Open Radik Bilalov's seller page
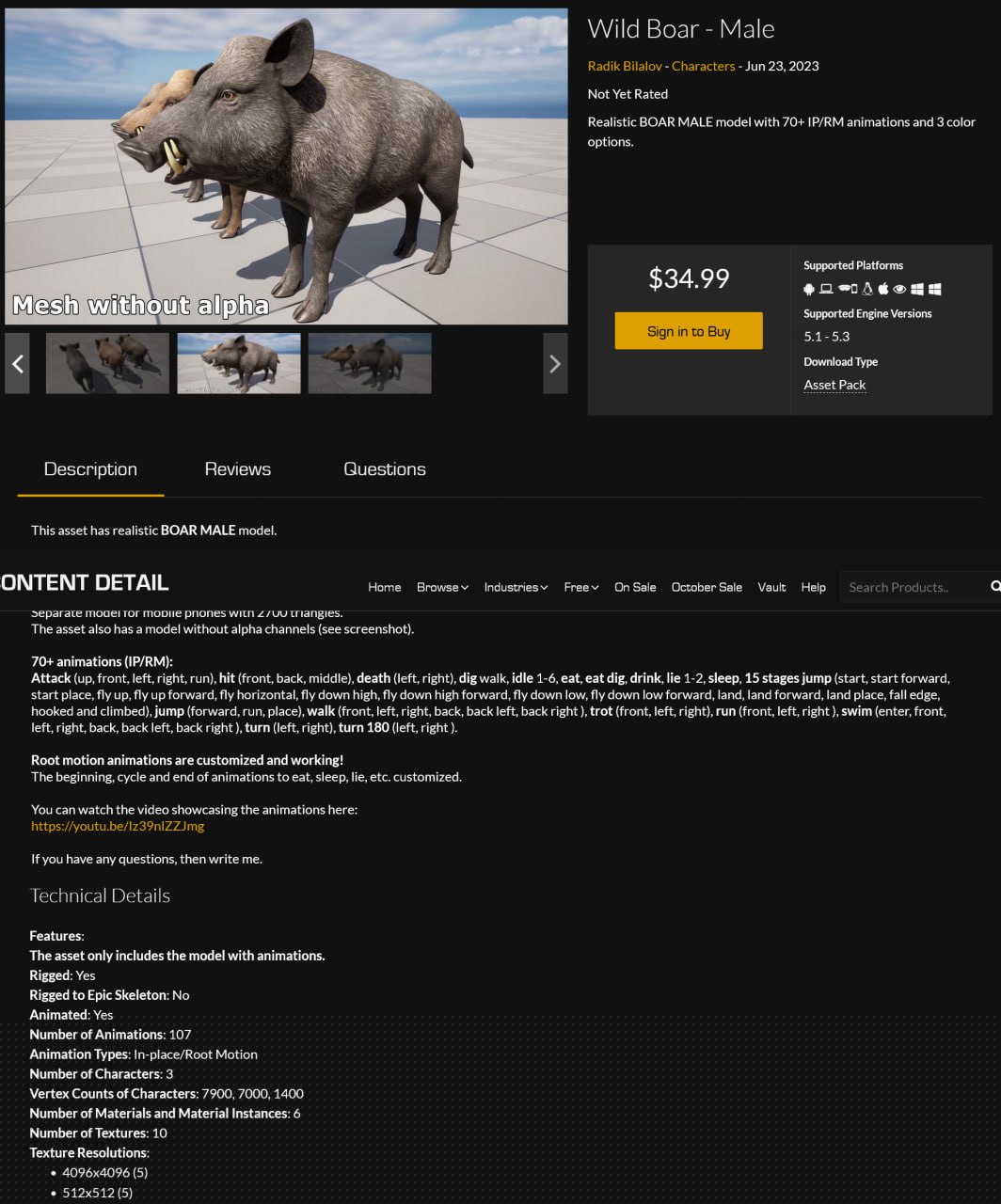Screen dimensions: 1001x1204 (625, 66)
